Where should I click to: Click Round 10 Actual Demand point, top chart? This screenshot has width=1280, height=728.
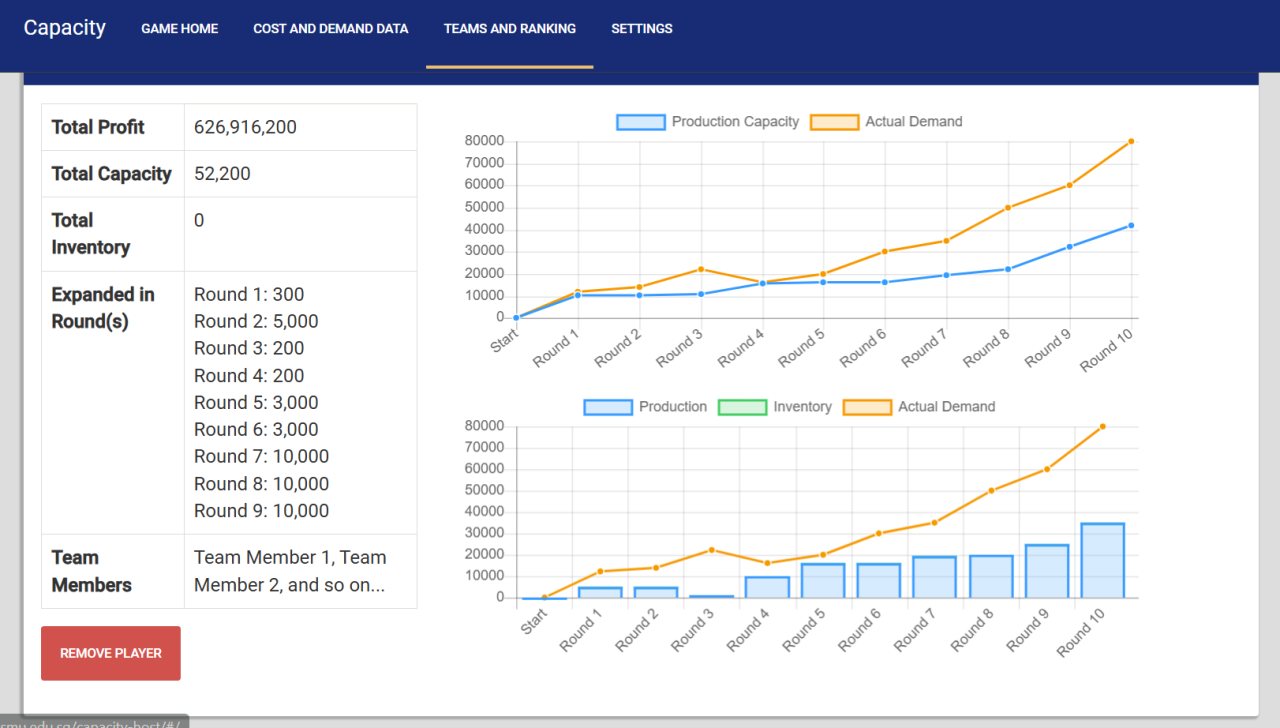coord(1131,141)
